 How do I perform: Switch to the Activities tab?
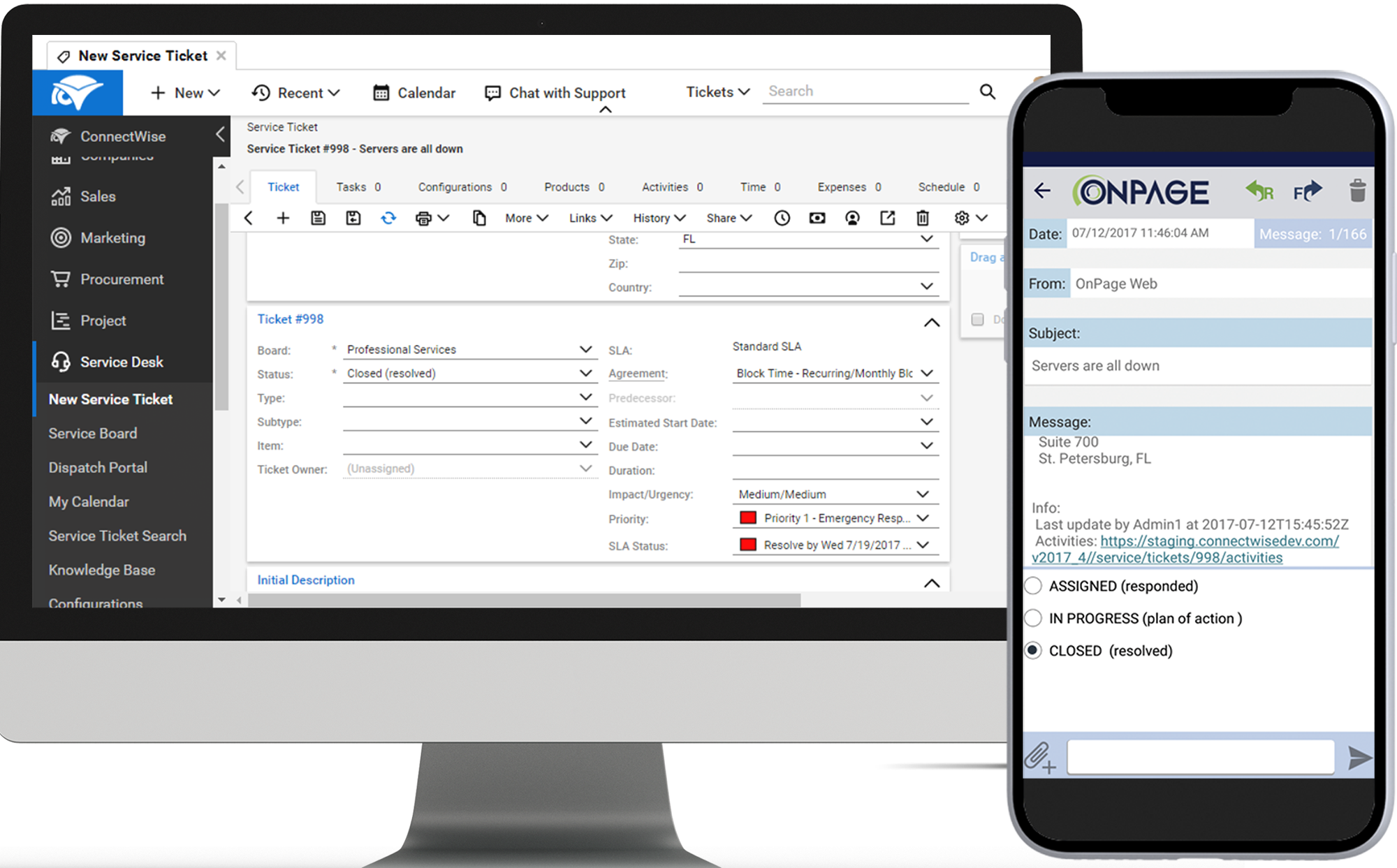[673, 187]
